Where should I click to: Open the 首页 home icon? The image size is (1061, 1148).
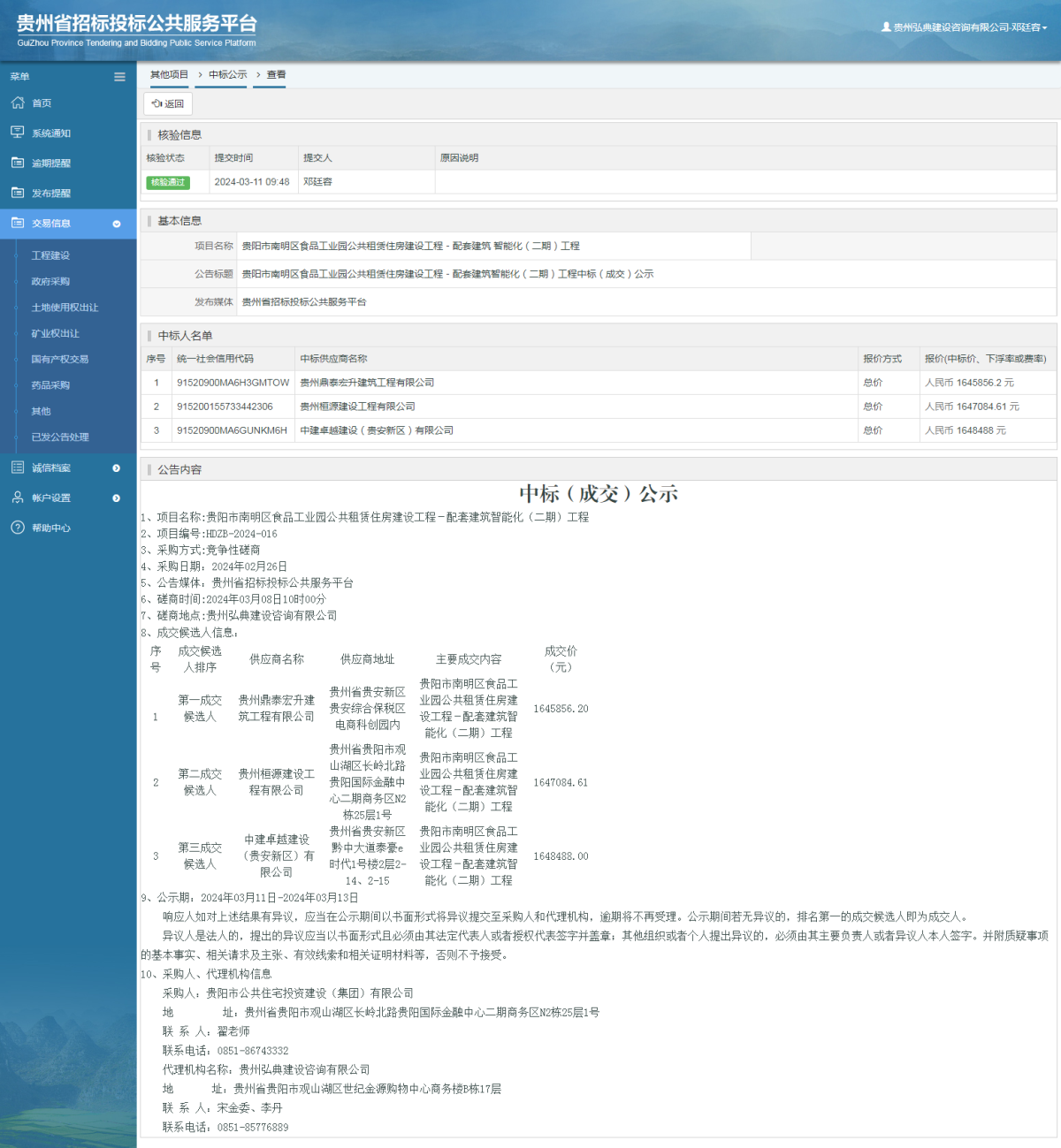click(18, 103)
